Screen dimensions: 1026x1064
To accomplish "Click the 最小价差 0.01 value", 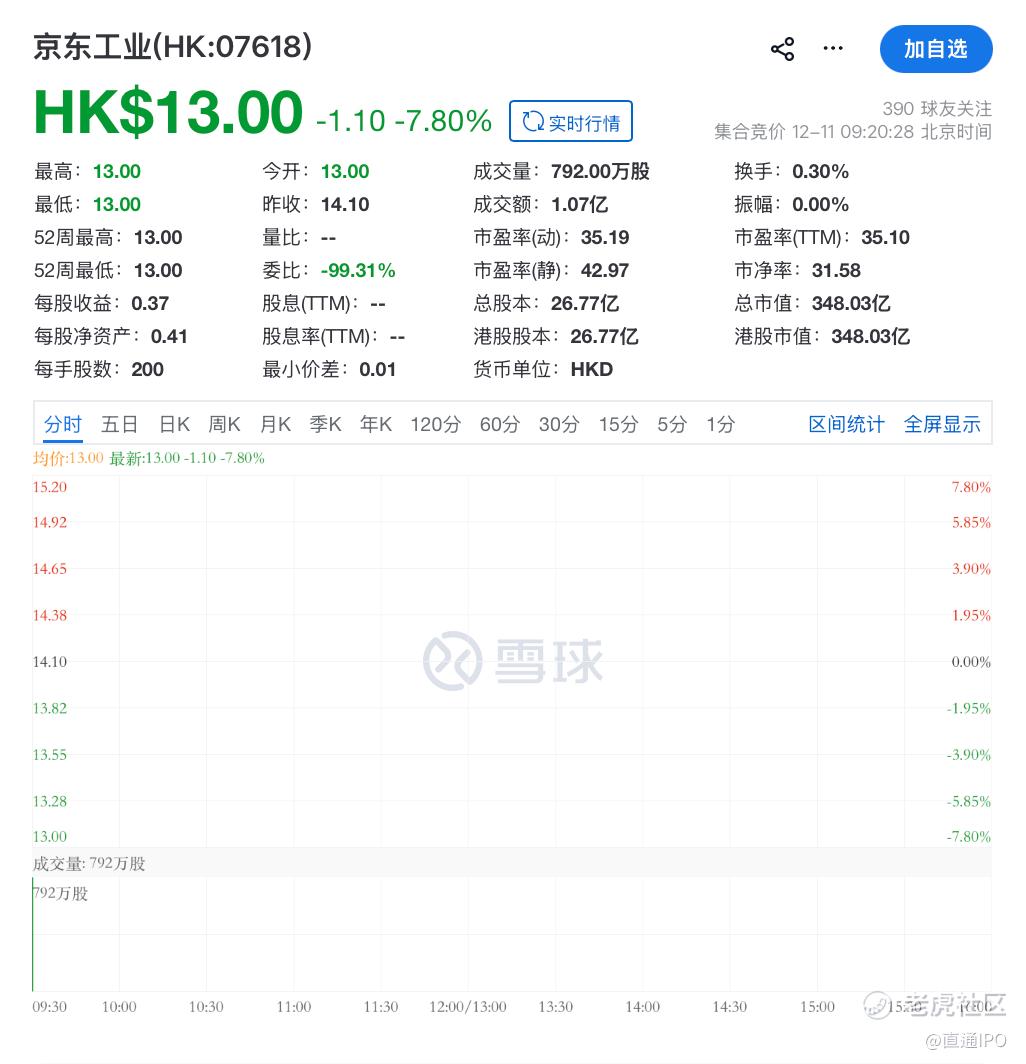I will click(x=377, y=369).
